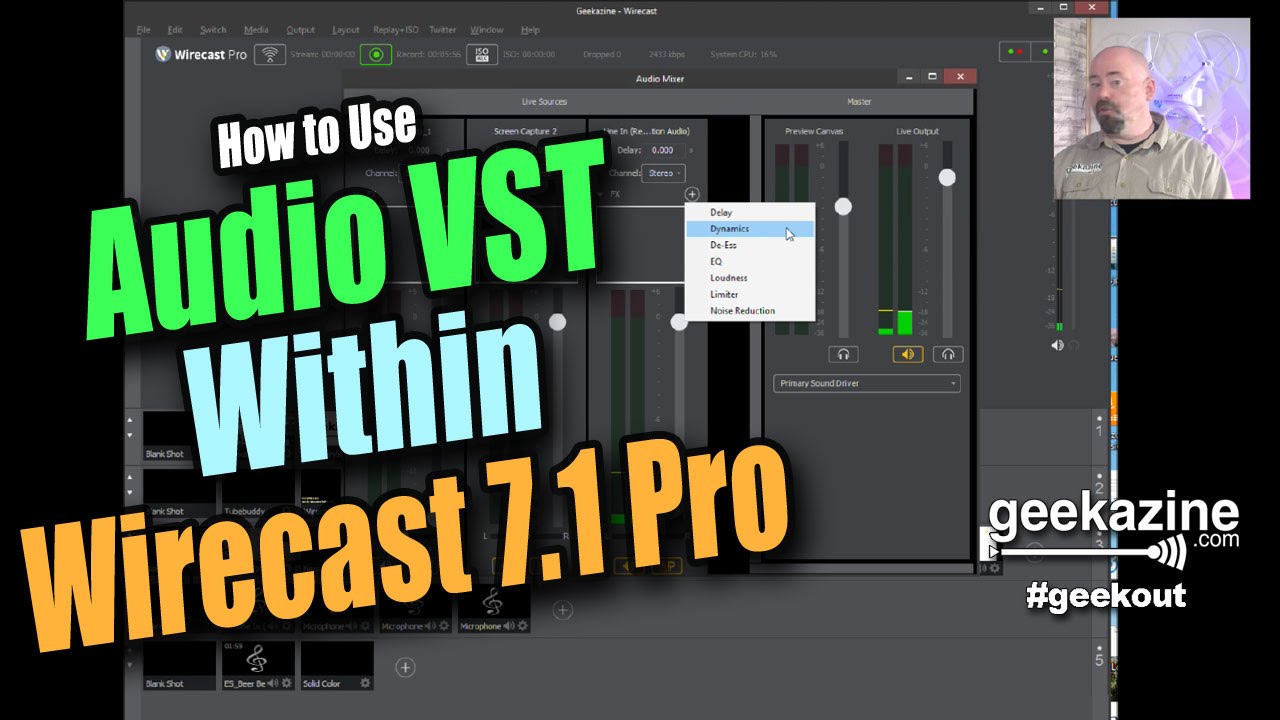
Task: Click the Live Output headphones monitor icon
Action: pos(948,354)
